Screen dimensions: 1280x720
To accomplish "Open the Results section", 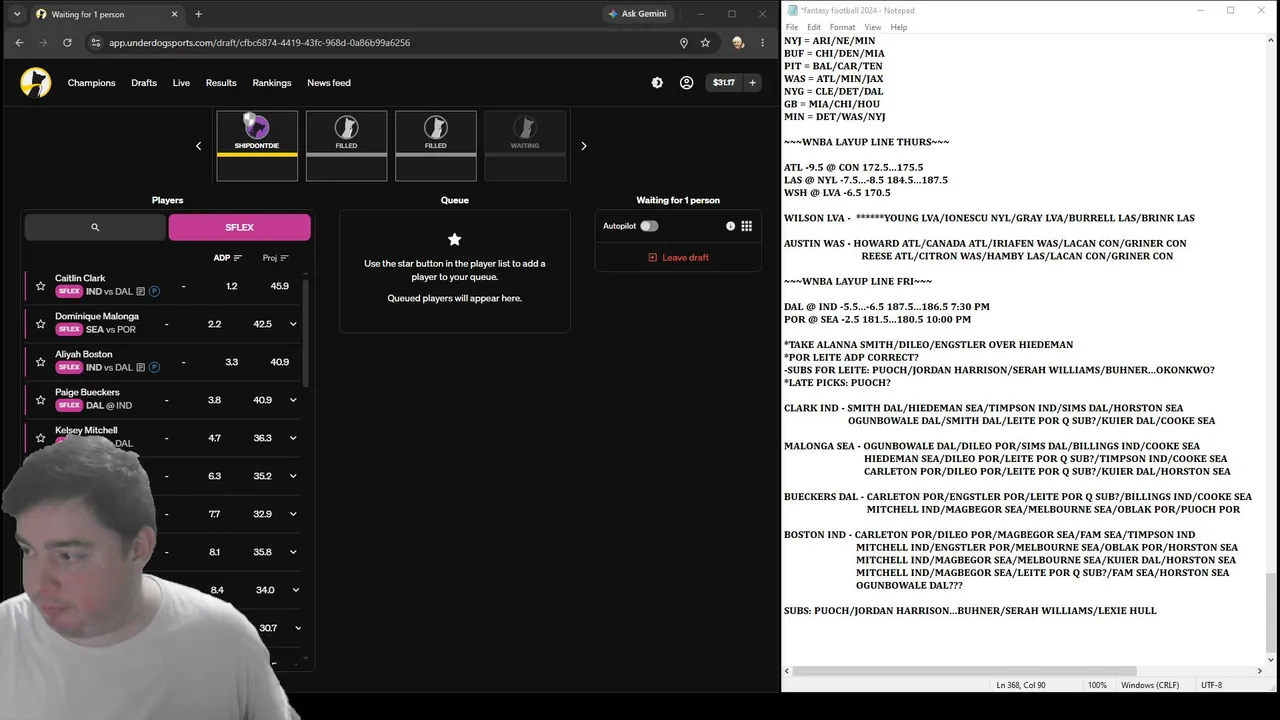I will (x=221, y=83).
